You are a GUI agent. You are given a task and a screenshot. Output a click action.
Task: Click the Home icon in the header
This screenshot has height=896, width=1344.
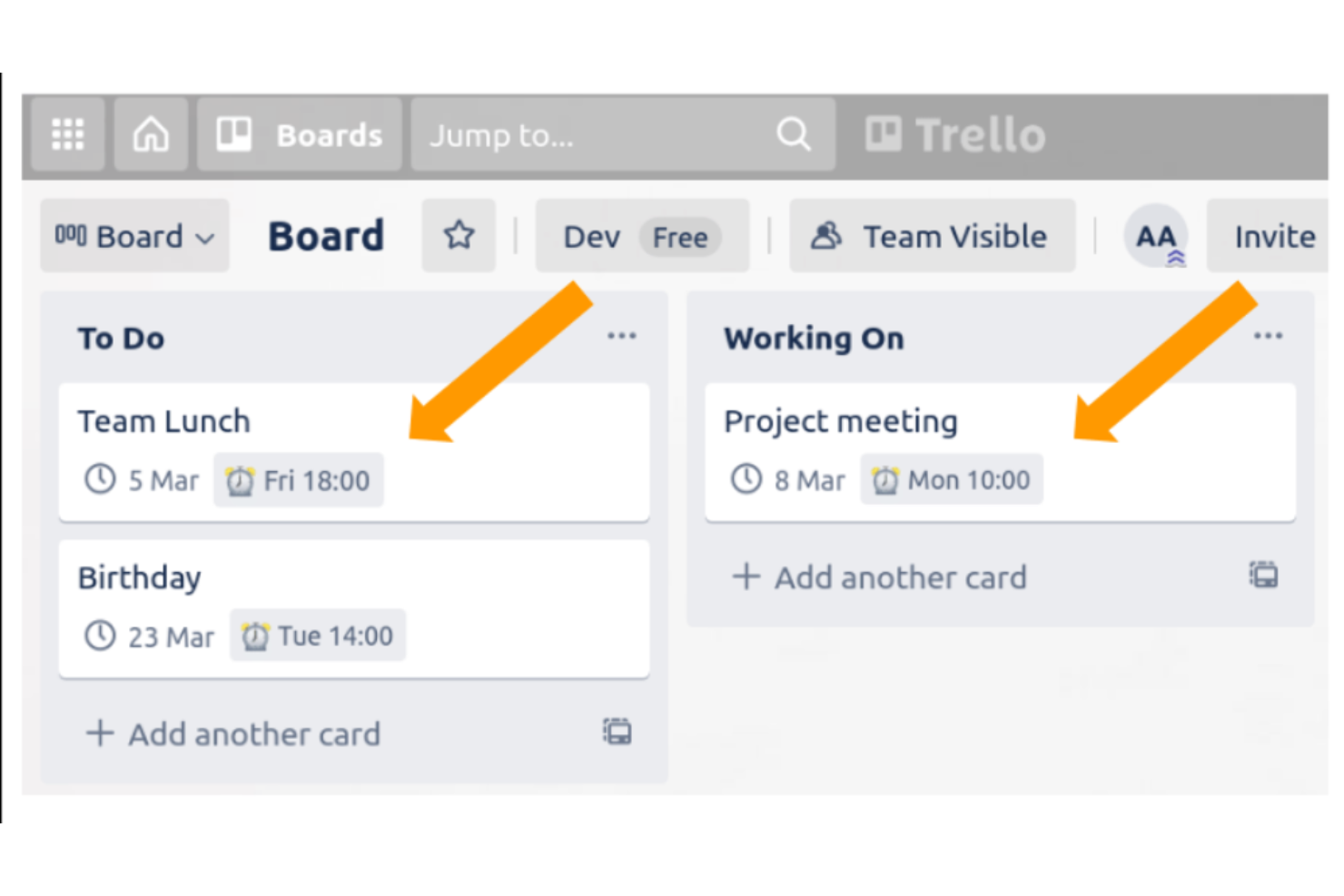coord(150,133)
